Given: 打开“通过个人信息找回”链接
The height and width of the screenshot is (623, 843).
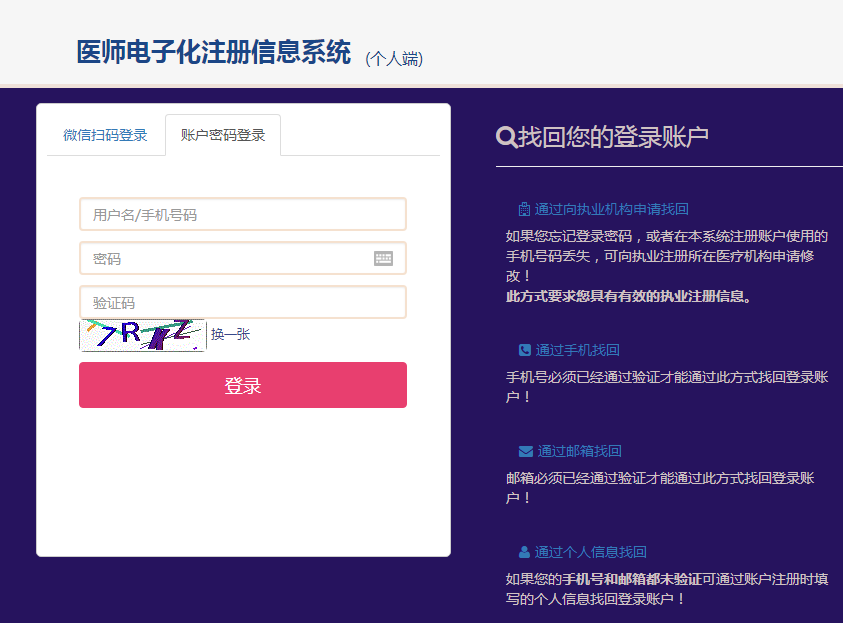Looking at the screenshot, I should pyautogui.click(x=590, y=551).
